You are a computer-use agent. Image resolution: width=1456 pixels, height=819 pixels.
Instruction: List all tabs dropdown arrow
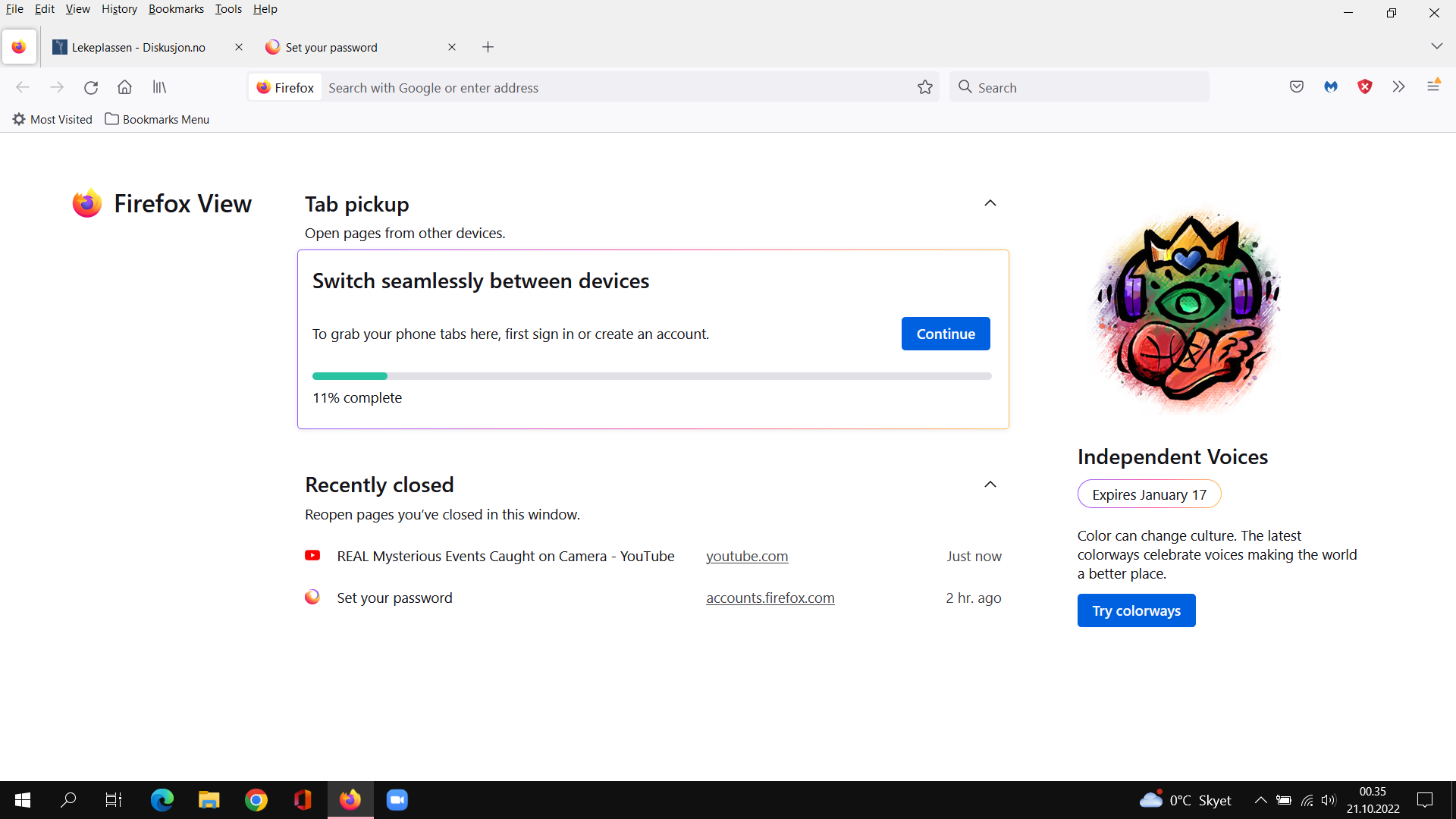click(x=1437, y=46)
